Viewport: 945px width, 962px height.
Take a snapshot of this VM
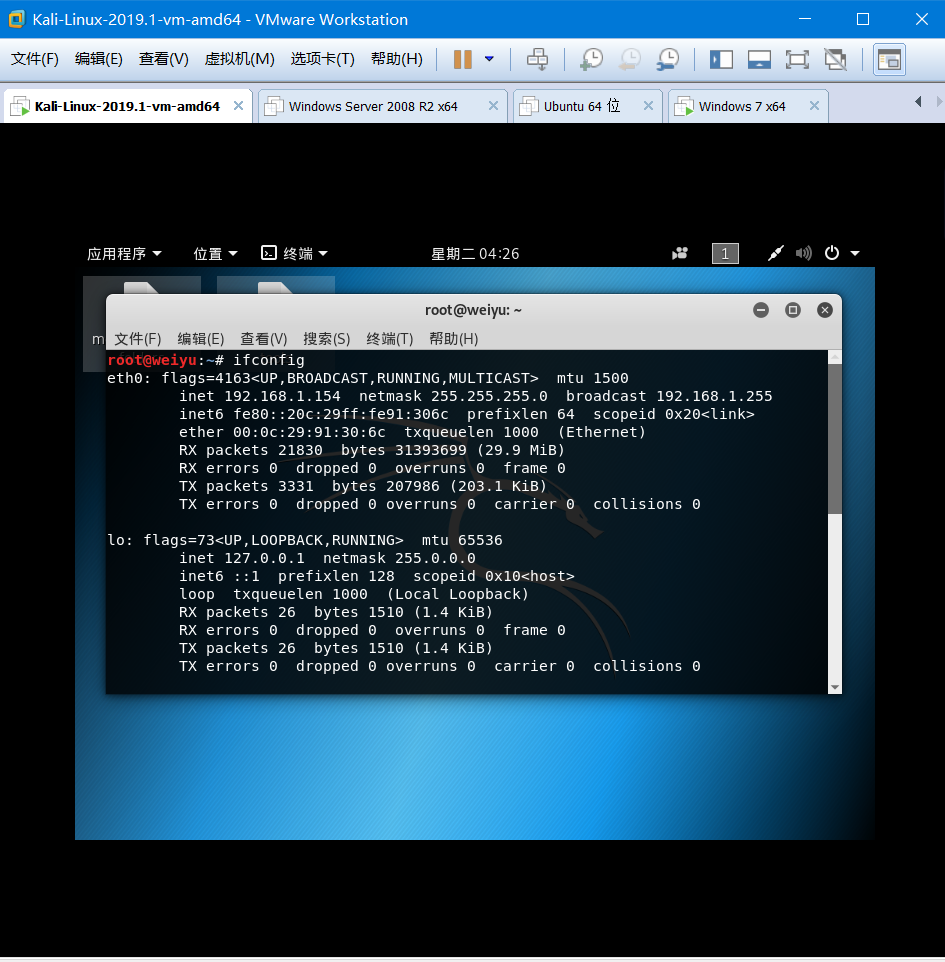[x=592, y=60]
